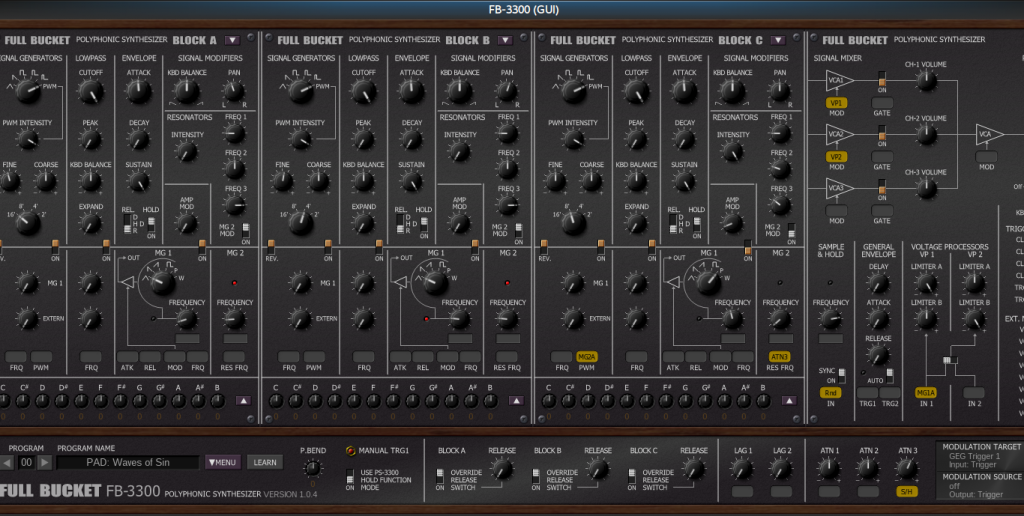The height and width of the screenshot is (516, 1024).
Task: Click the empty MOD slot below VCA3
Action: tap(837, 210)
